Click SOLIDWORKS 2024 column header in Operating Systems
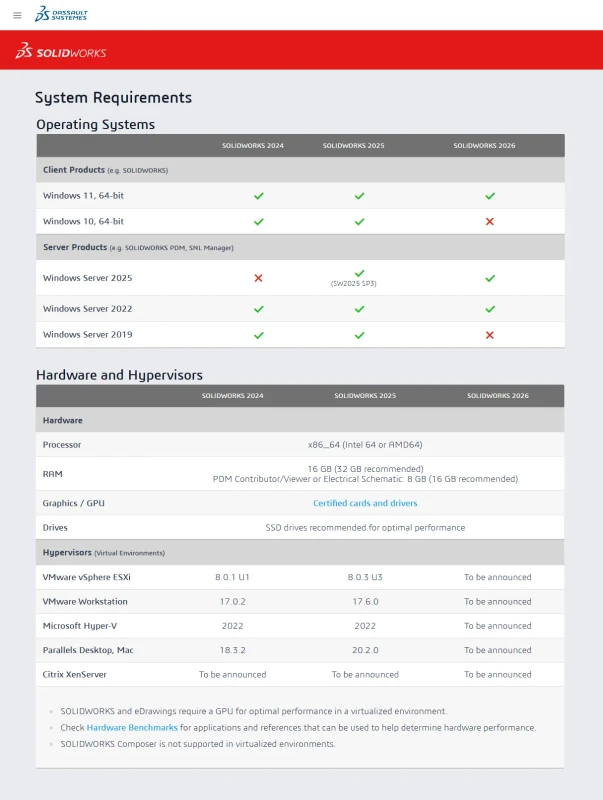Viewport: 603px width, 800px height. pos(253,145)
